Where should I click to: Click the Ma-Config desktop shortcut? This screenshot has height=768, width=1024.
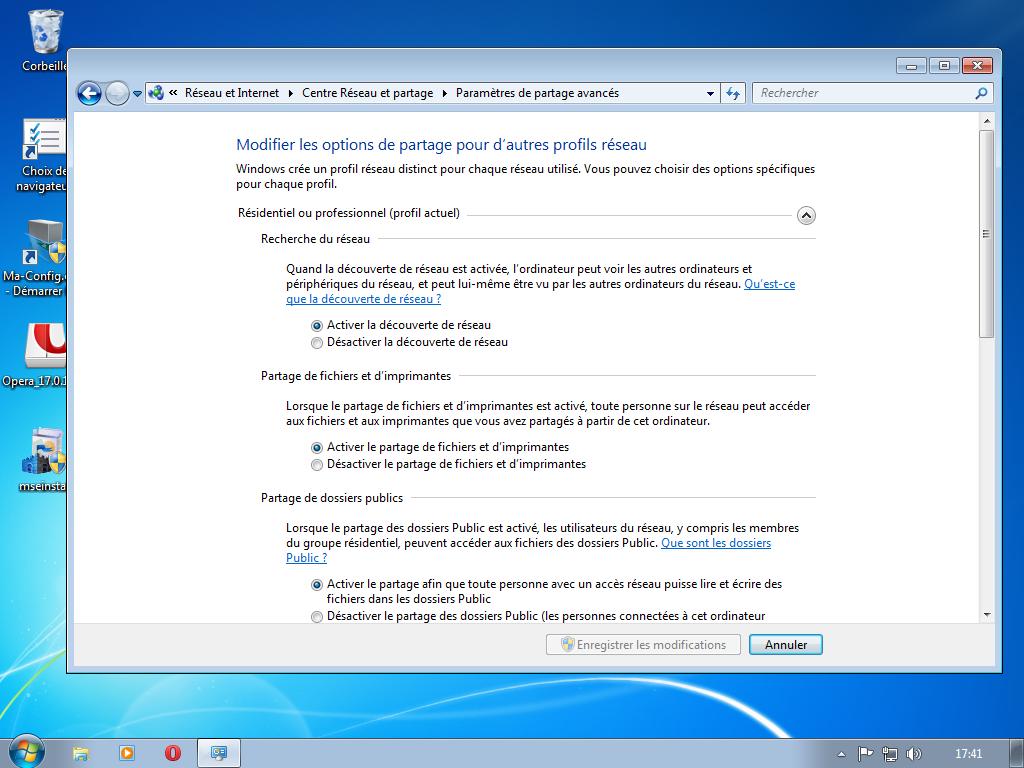pos(37,259)
